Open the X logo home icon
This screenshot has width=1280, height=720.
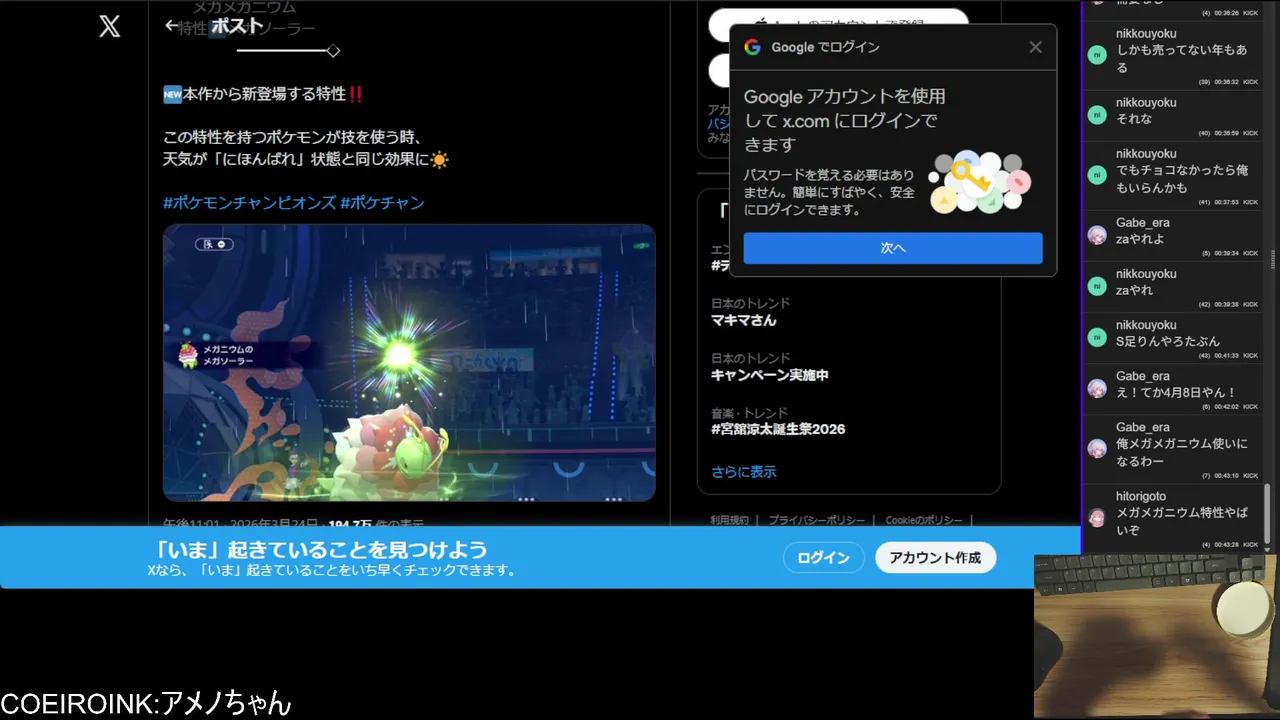[110, 27]
